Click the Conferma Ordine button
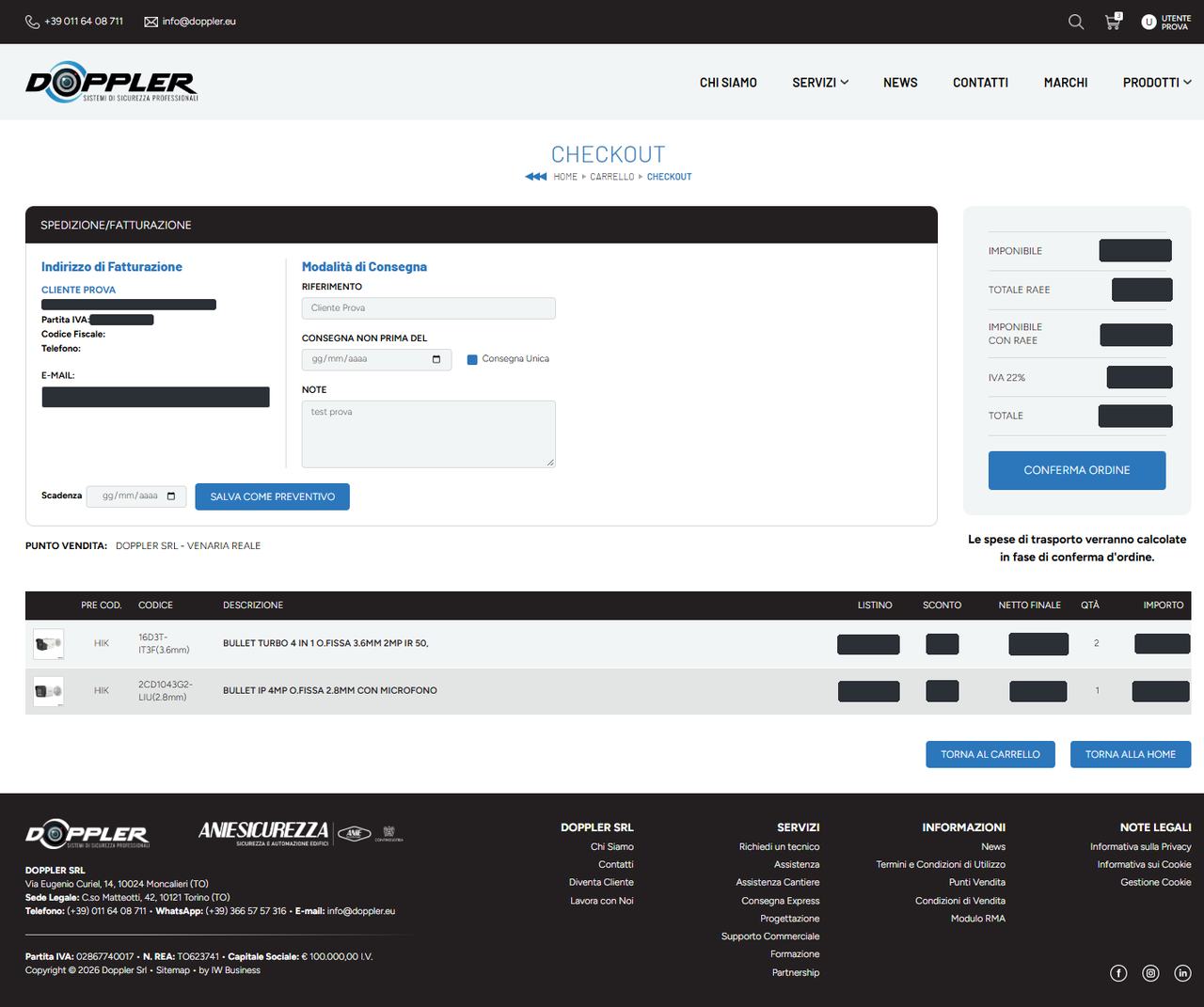 [x=1077, y=470]
